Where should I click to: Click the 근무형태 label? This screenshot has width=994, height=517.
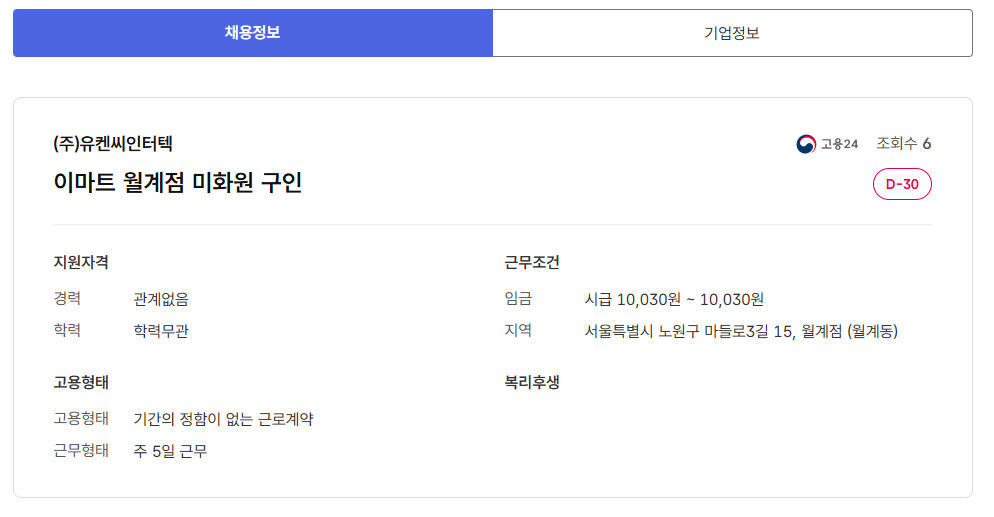[81, 451]
